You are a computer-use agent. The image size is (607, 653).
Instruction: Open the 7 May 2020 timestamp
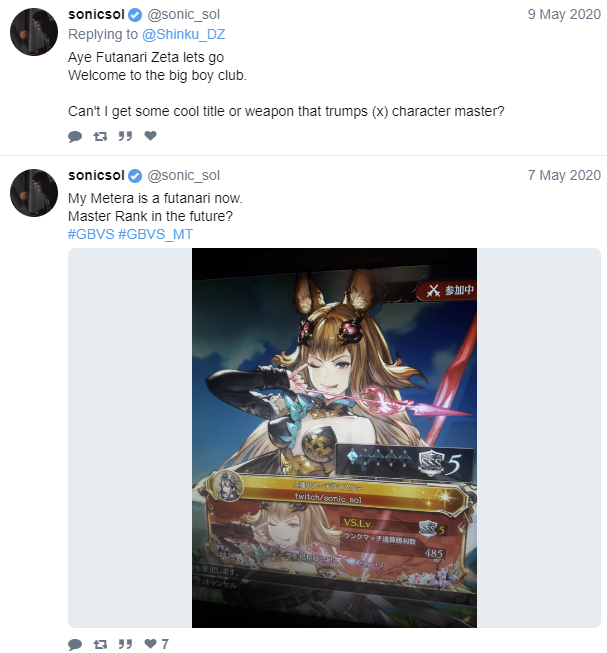(x=564, y=175)
